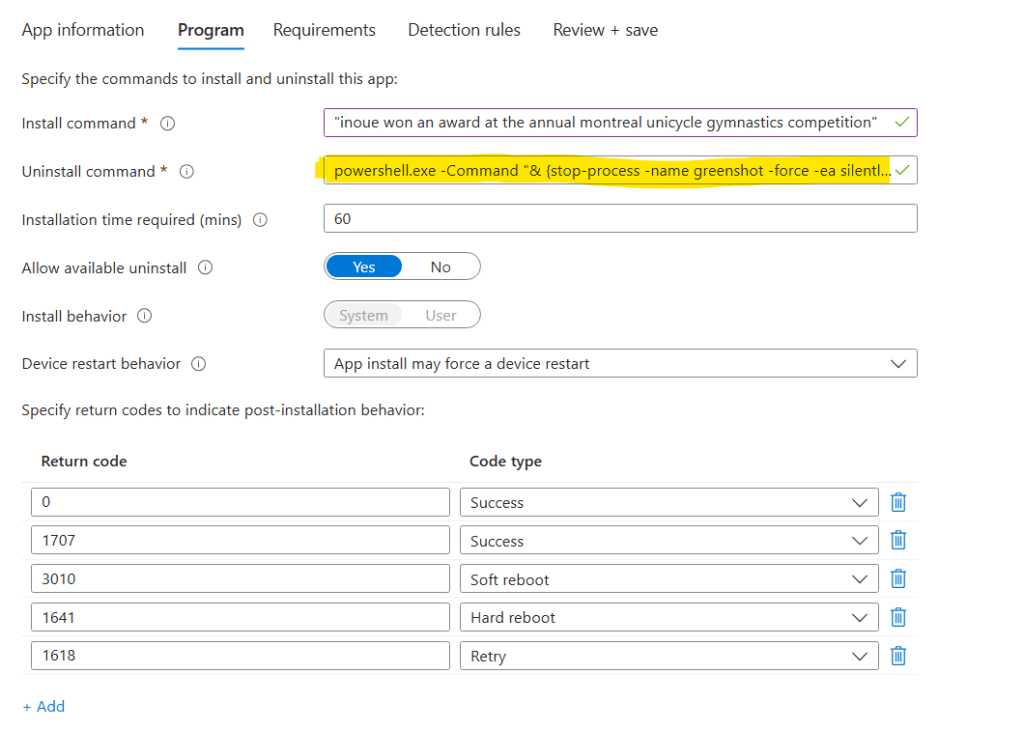The width and height of the screenshot is (1024, 730).
Task: Keep Allow available uninstall on Yes
Action: (363, 266)
